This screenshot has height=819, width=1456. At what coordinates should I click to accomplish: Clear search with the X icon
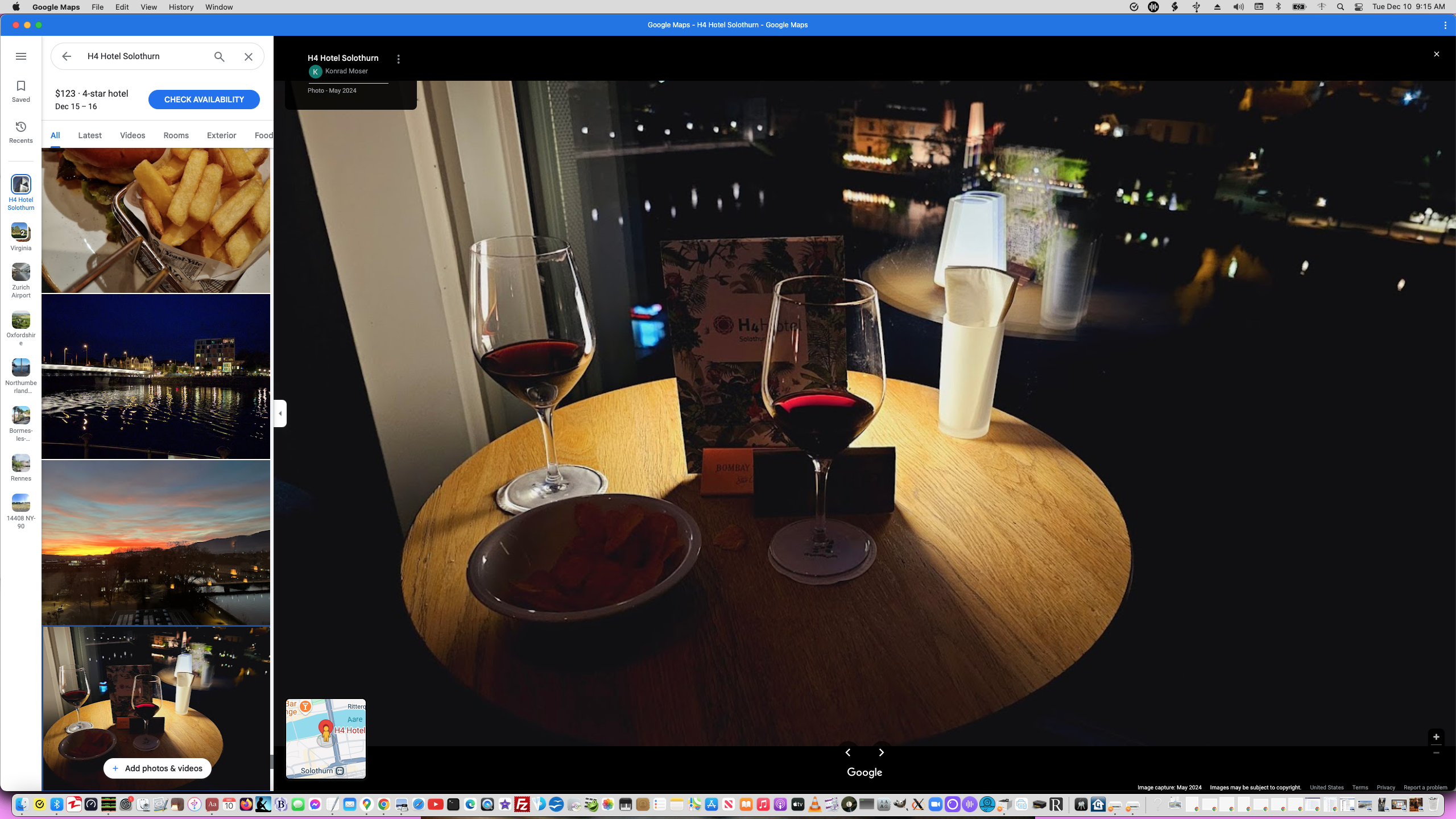click(x=249, y=56)
